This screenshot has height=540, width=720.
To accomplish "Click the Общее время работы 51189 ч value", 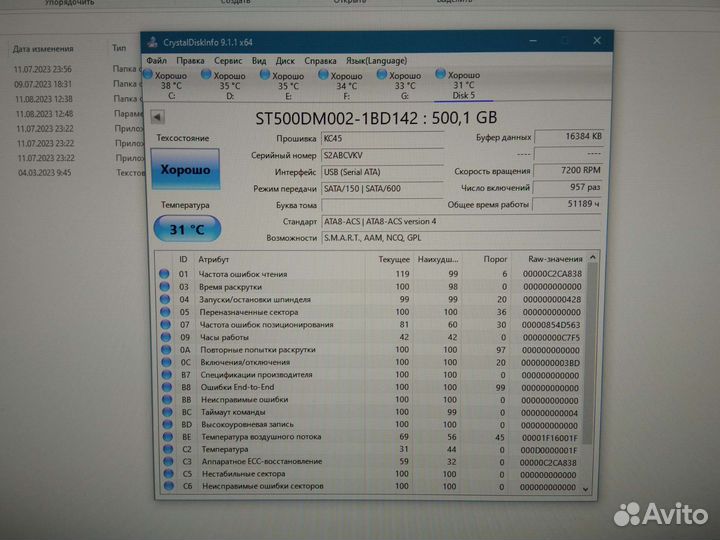I will click(567, 204).
